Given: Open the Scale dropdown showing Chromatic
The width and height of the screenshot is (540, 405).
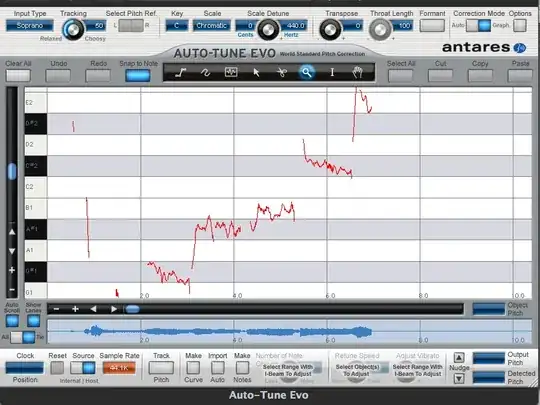Looking at the screenshot, I should [211, 25].
